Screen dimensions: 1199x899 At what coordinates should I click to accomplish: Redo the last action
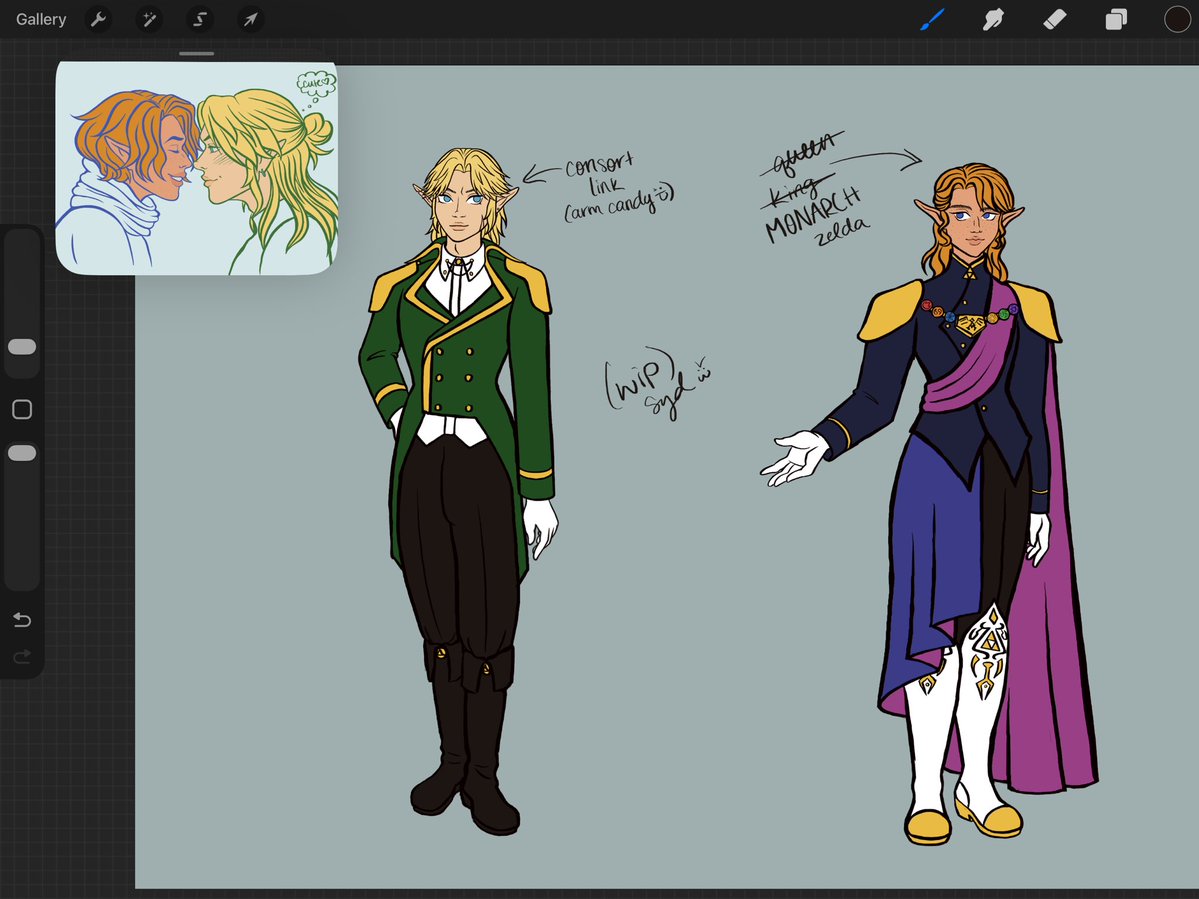click(22, 656)
